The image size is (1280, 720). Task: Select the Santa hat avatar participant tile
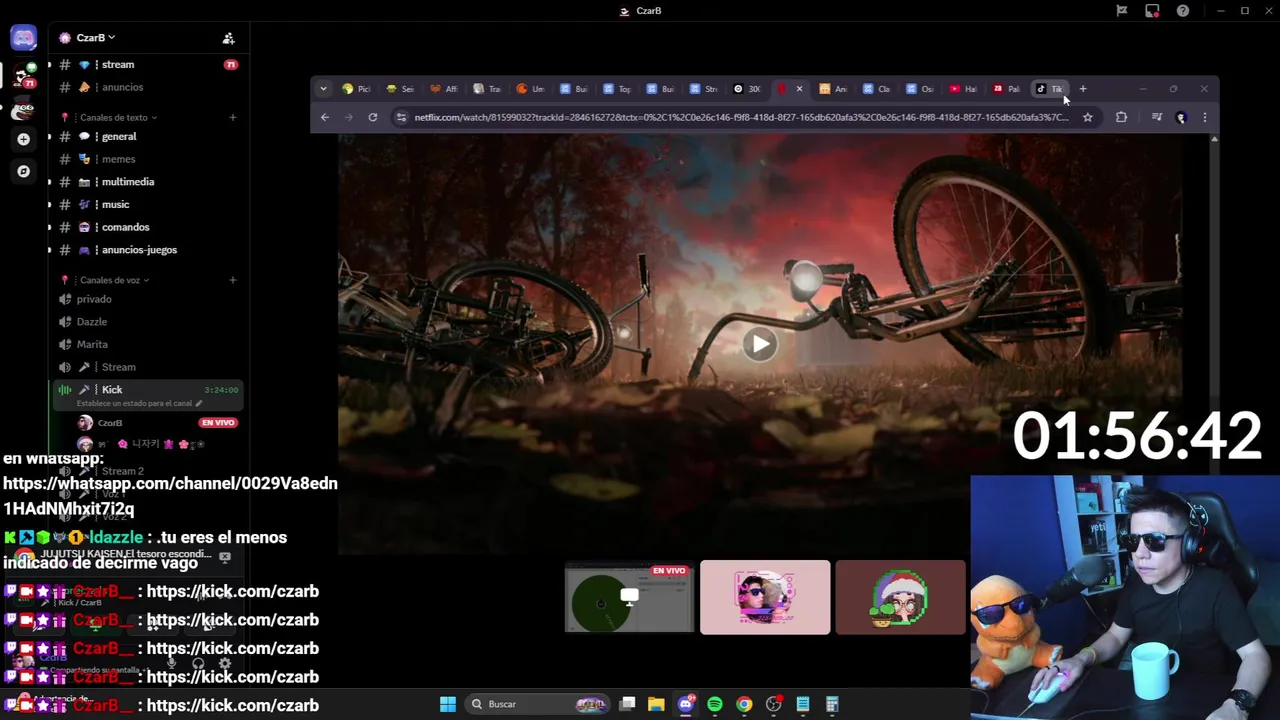[900, 598]
